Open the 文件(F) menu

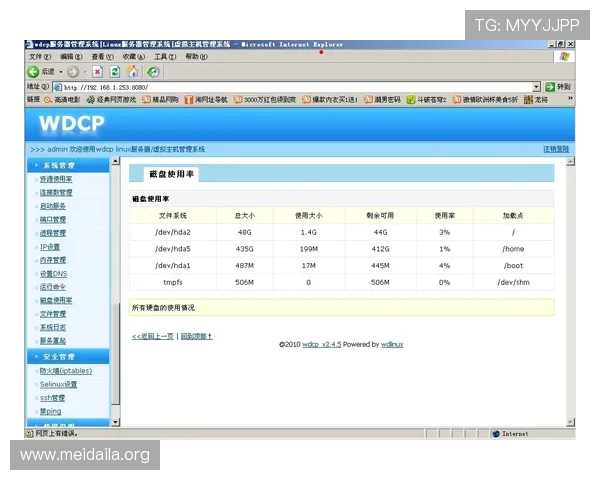click(x=41, y=58)
